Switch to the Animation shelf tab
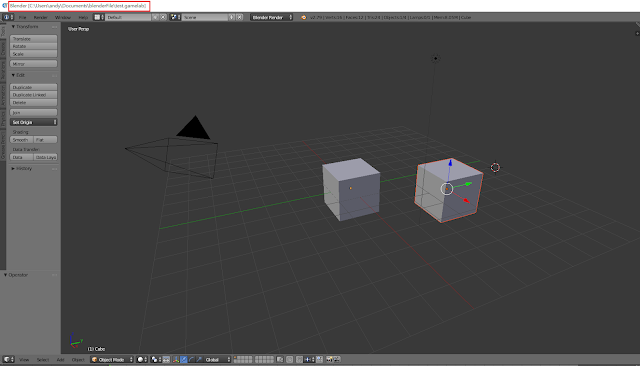Image resolution: width=640 pixels, height=366 pixels. pos(3,95)
